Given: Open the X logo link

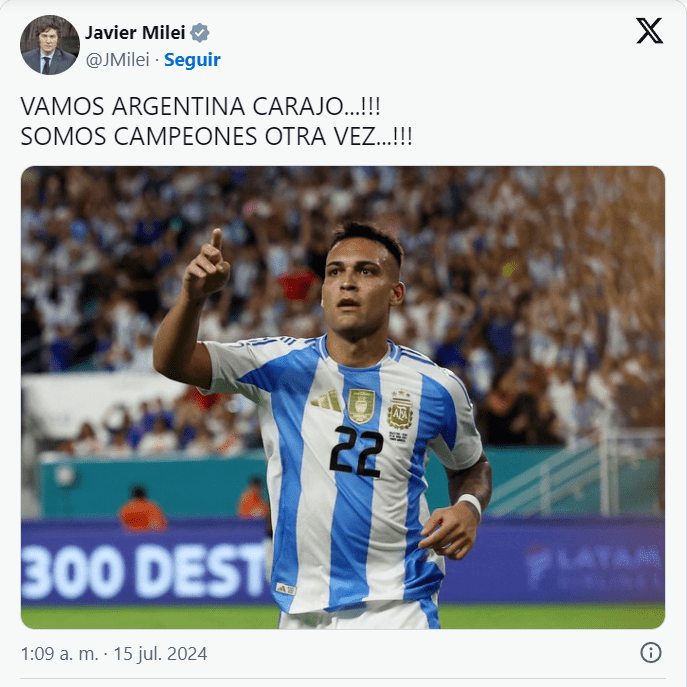Looking at the screenshot, I should (x=649, y=31).
